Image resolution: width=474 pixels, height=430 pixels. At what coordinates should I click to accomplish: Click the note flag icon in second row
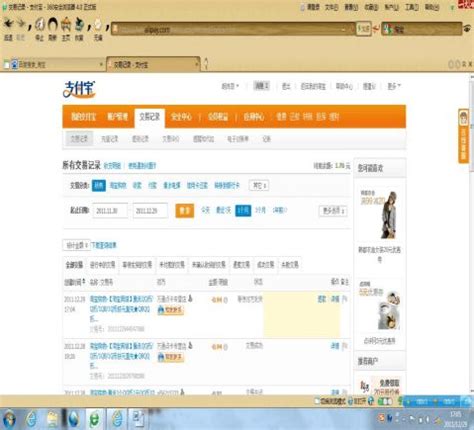pos(345,346)
